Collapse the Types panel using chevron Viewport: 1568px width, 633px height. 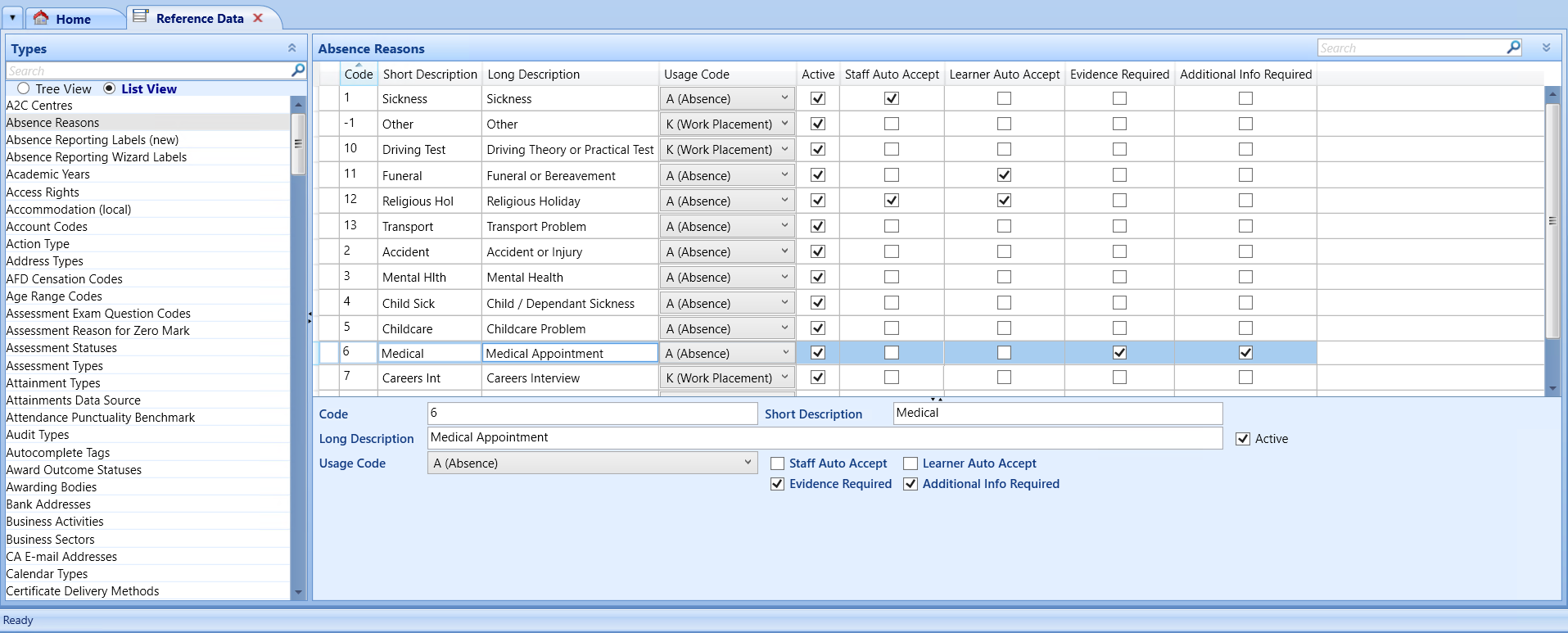click(292, 48)
